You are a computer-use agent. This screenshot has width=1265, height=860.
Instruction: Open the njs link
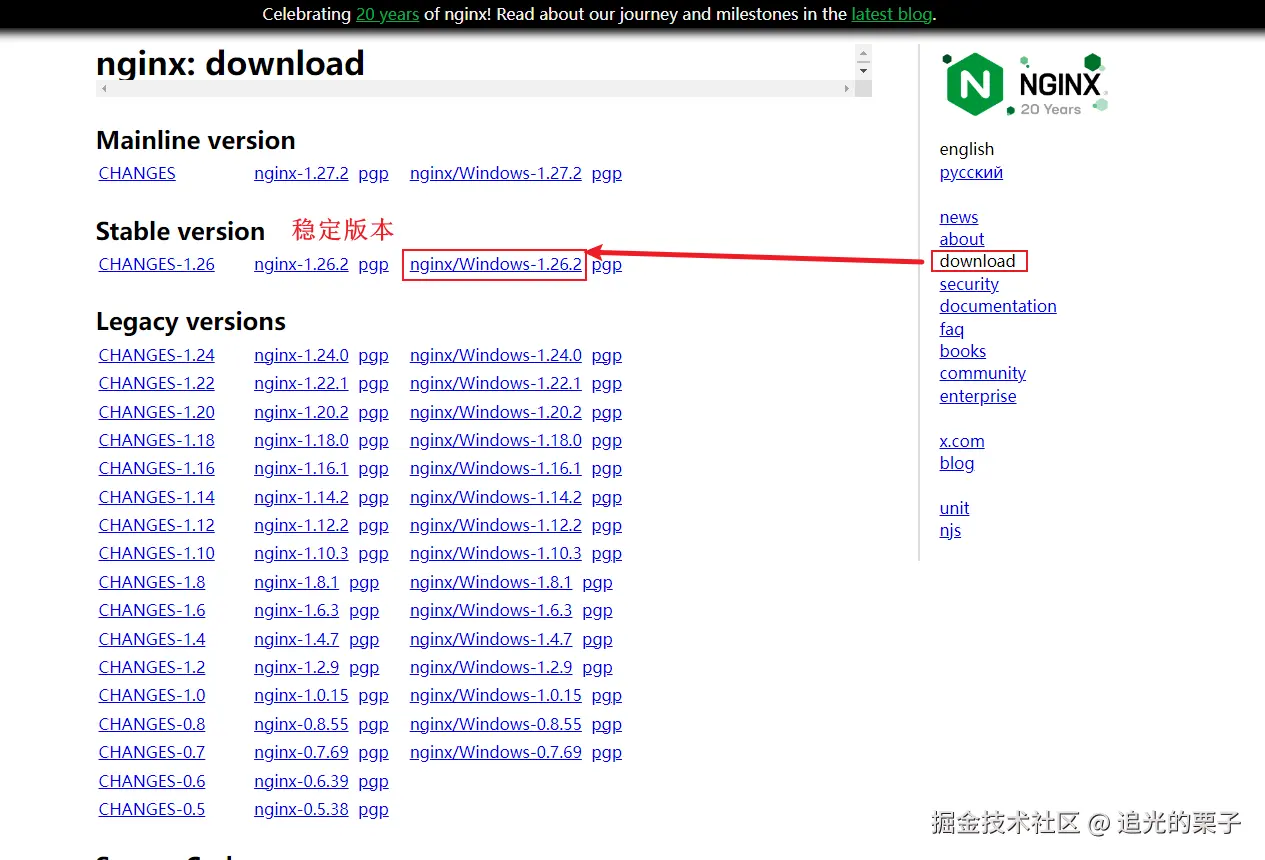[950, 530]
